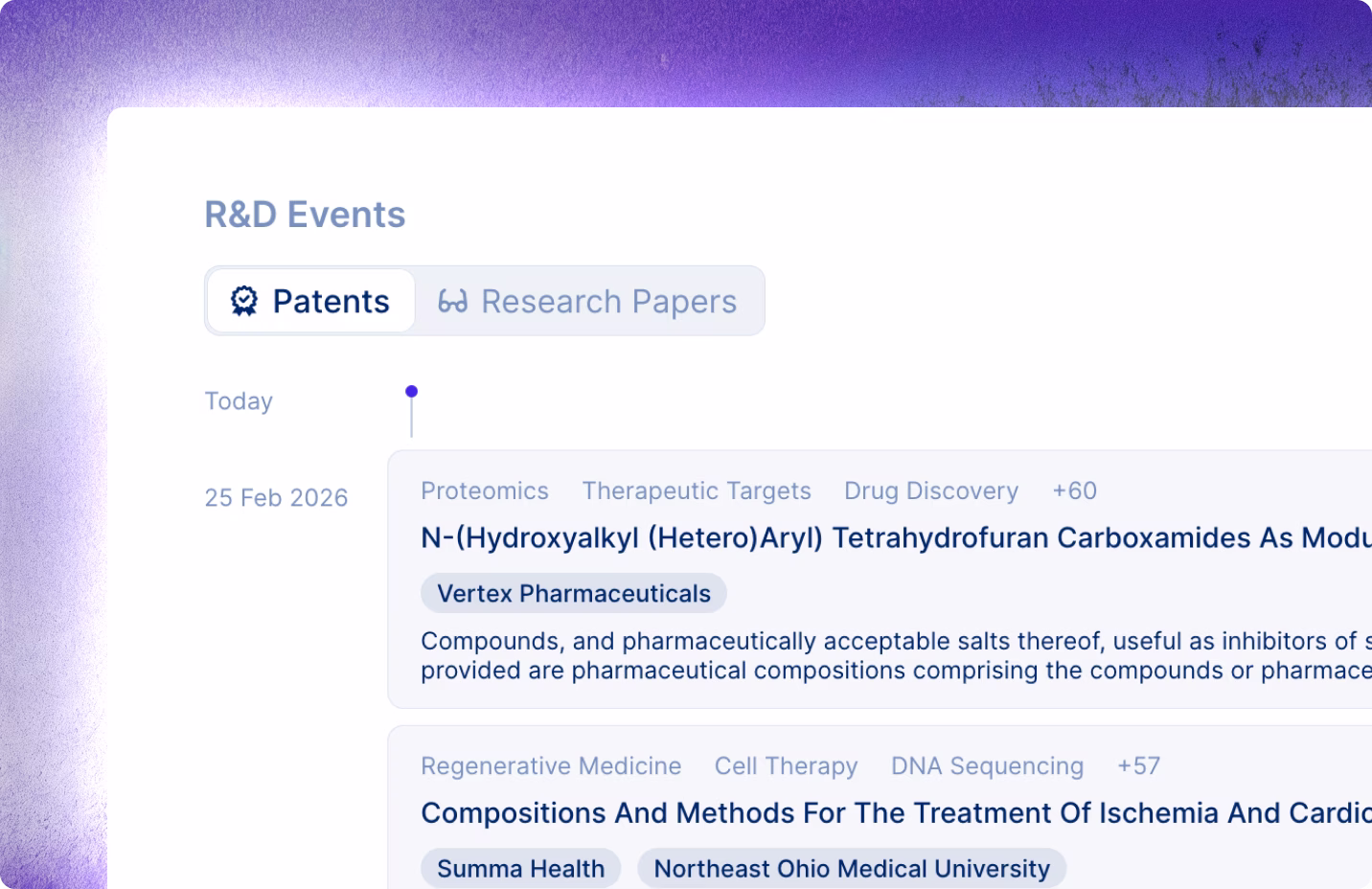
Task: Click the DNA Sequencing tag
Action: coord(987,765)
